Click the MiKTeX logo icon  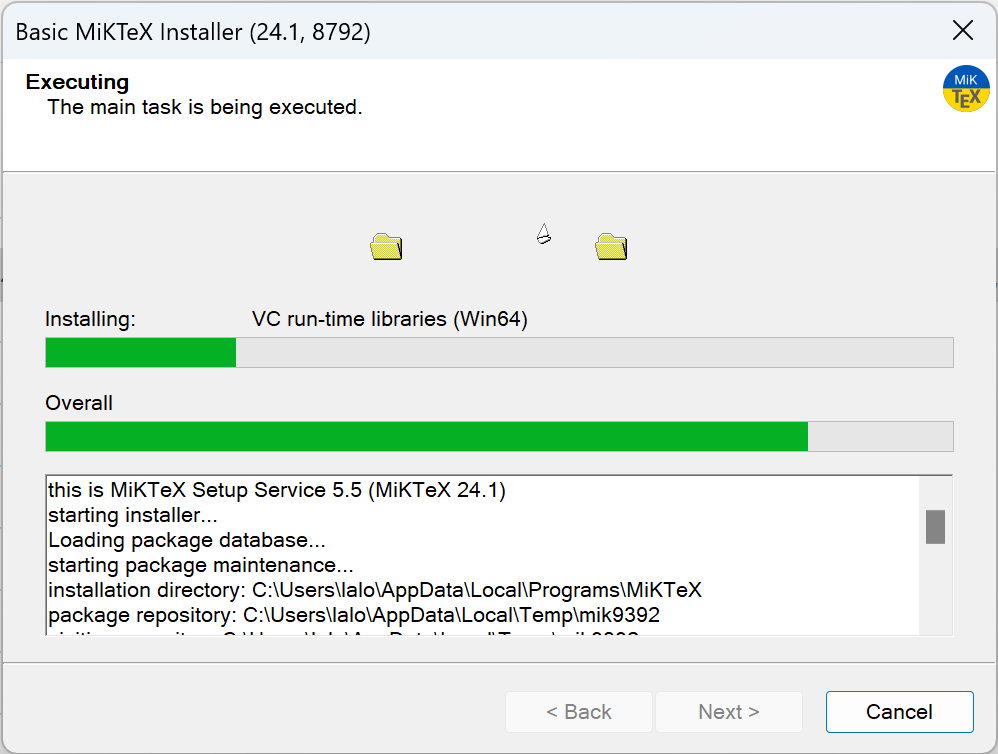[x=966, y=89]
